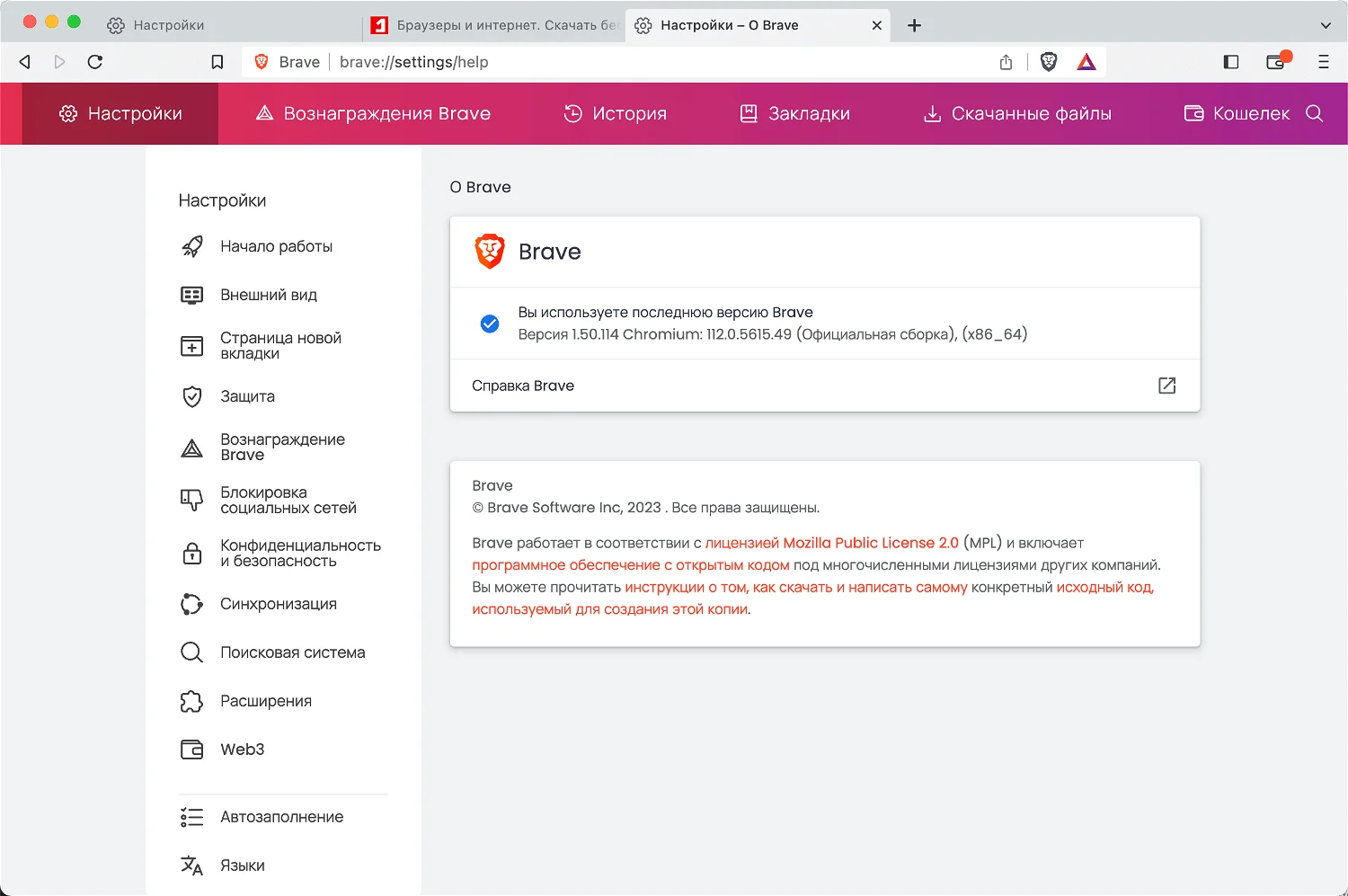This screenshot has height=896, width=1348.
Task: Open the open-source software link
Action: 631,565
